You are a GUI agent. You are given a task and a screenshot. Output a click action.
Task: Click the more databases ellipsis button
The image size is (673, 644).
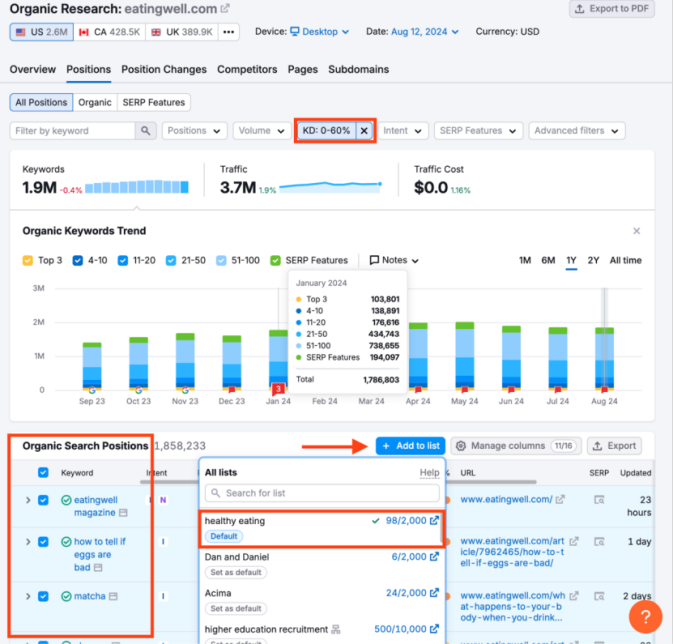point(229,32)
